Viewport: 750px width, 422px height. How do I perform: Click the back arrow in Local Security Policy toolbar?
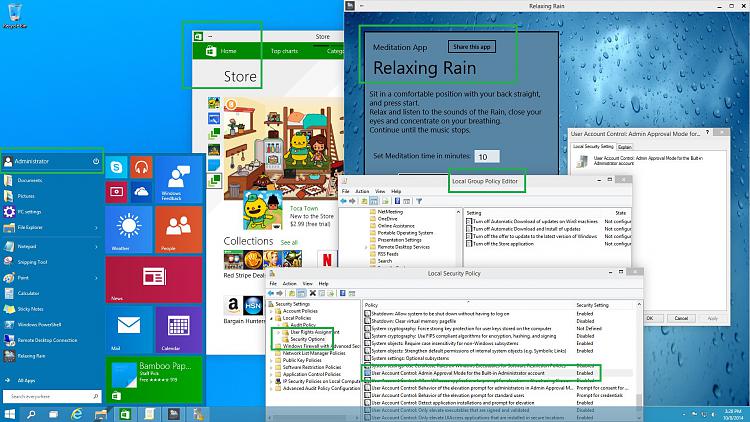271,293
